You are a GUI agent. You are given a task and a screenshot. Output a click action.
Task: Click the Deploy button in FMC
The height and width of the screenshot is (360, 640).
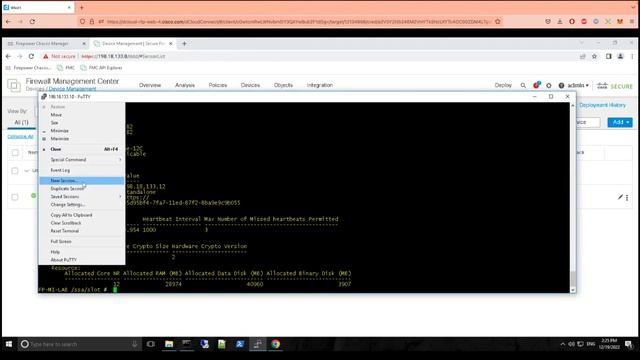click(503, 85)
